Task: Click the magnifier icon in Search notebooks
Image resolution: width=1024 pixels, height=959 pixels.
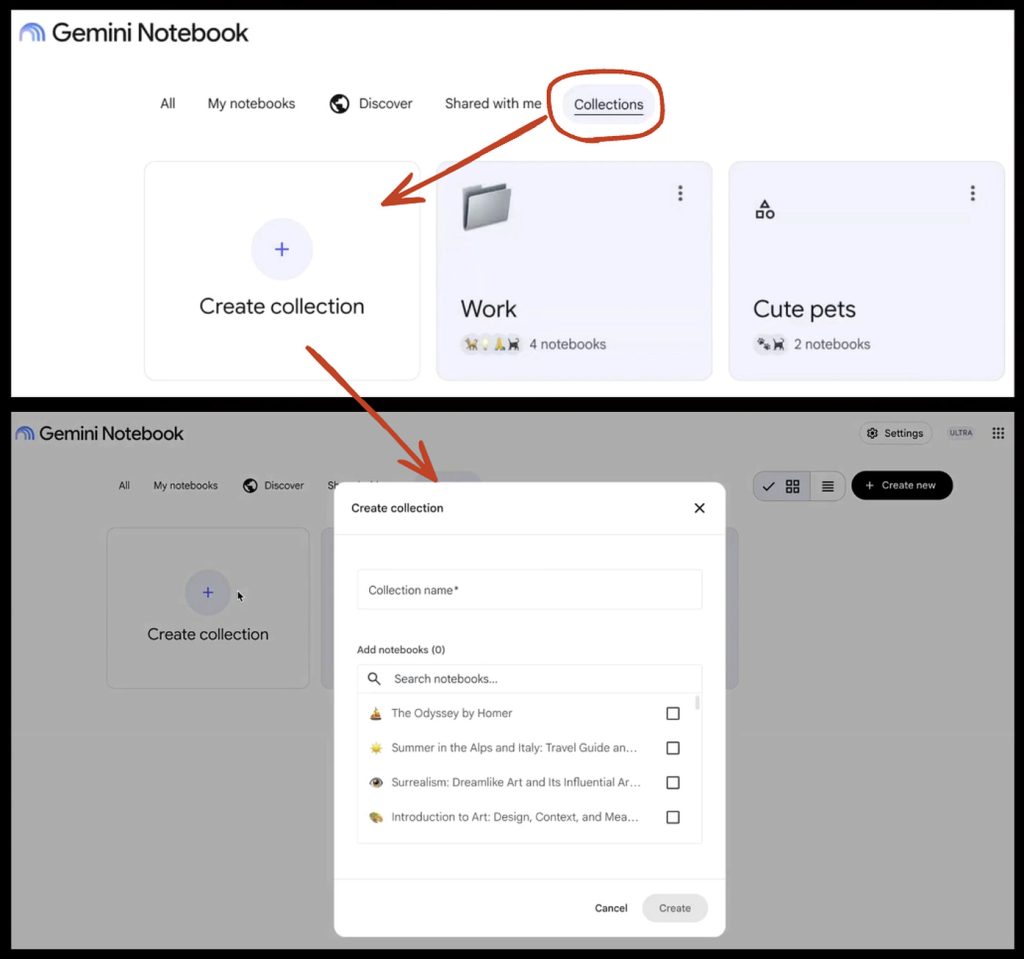Action: 374,679
